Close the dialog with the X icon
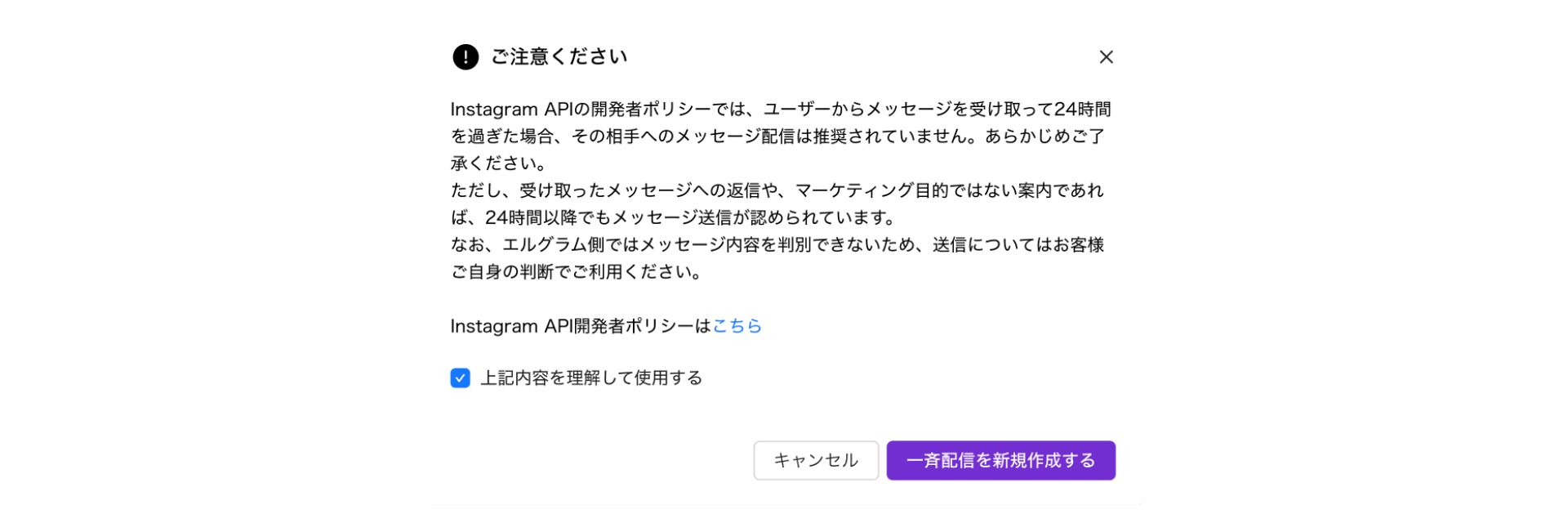1568x523 pixels. pos(1106,57)
